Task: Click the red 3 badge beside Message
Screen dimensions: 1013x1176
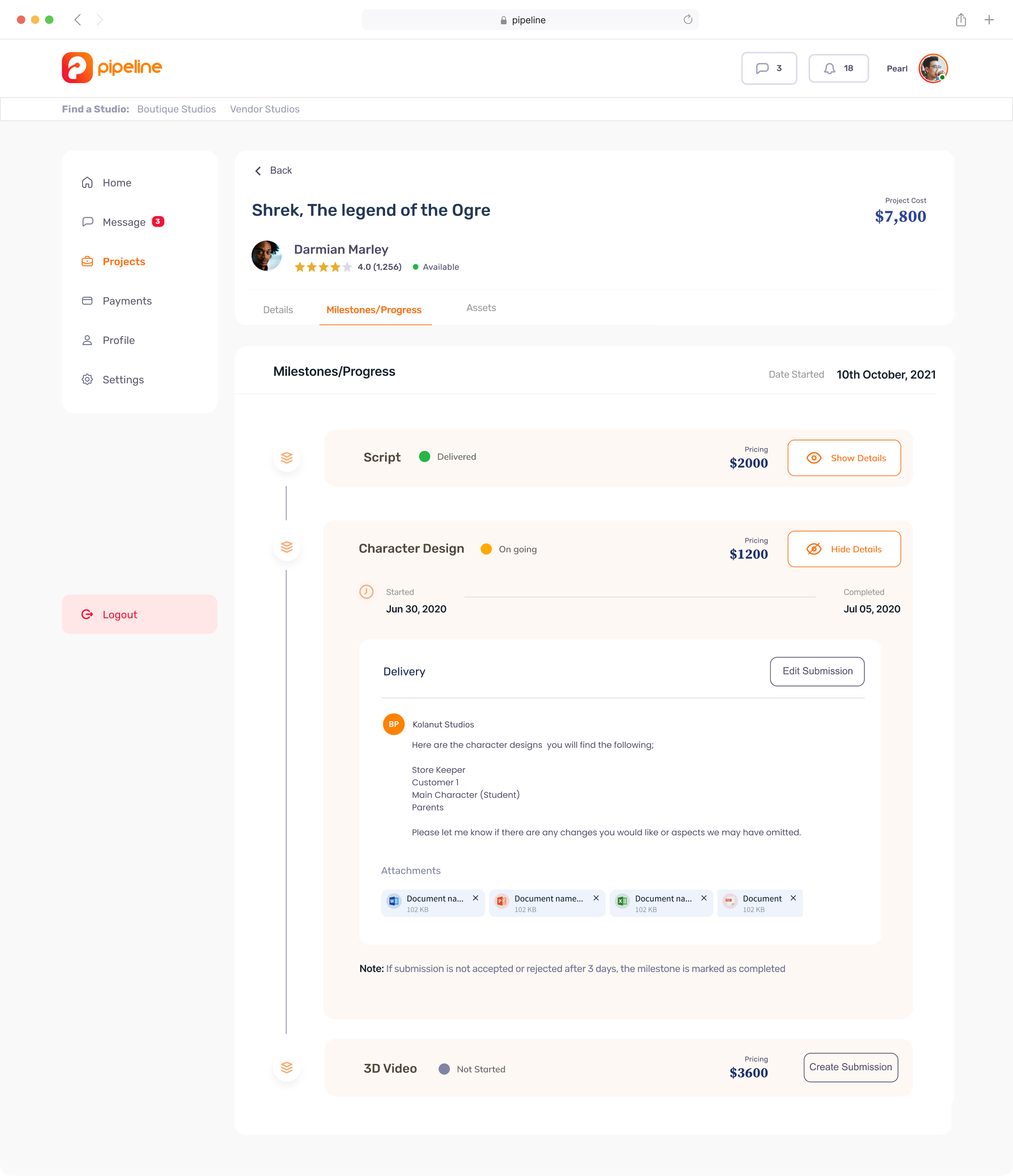Action: (x=158, y=221)
